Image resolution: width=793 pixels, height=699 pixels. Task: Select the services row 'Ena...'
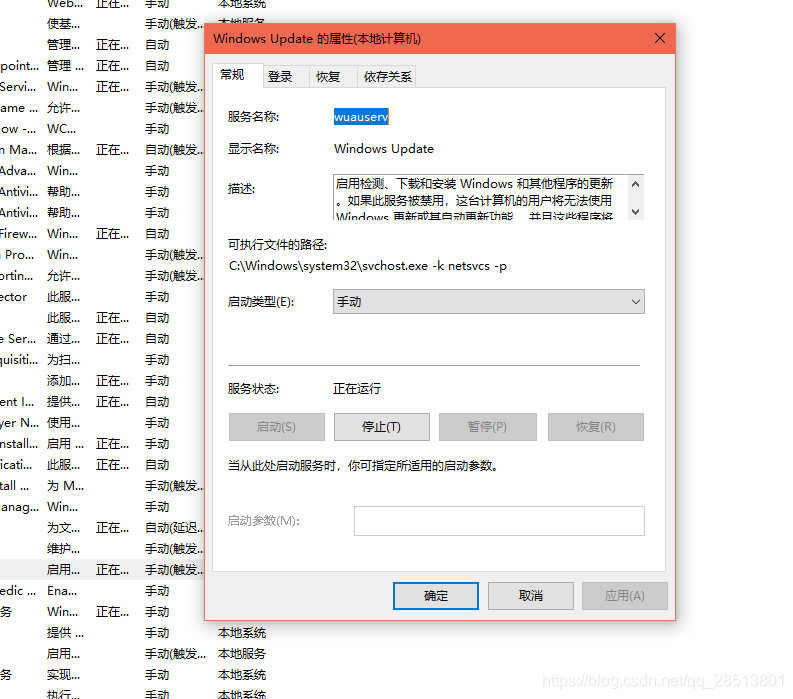pyautogui.click(x=102, y=591)
